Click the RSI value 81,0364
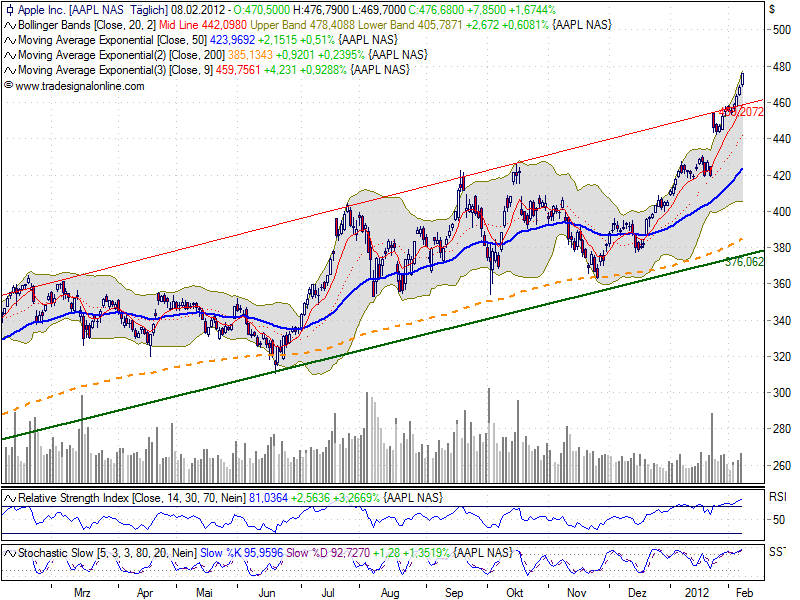Image resolution: width=800 pixels, height=600 pixels. click(x=268, y=498)
